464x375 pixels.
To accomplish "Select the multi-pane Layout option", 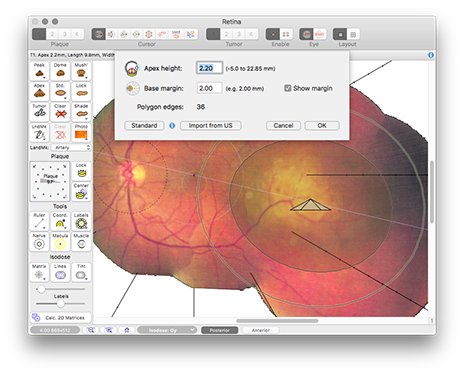I will (353, 34).
